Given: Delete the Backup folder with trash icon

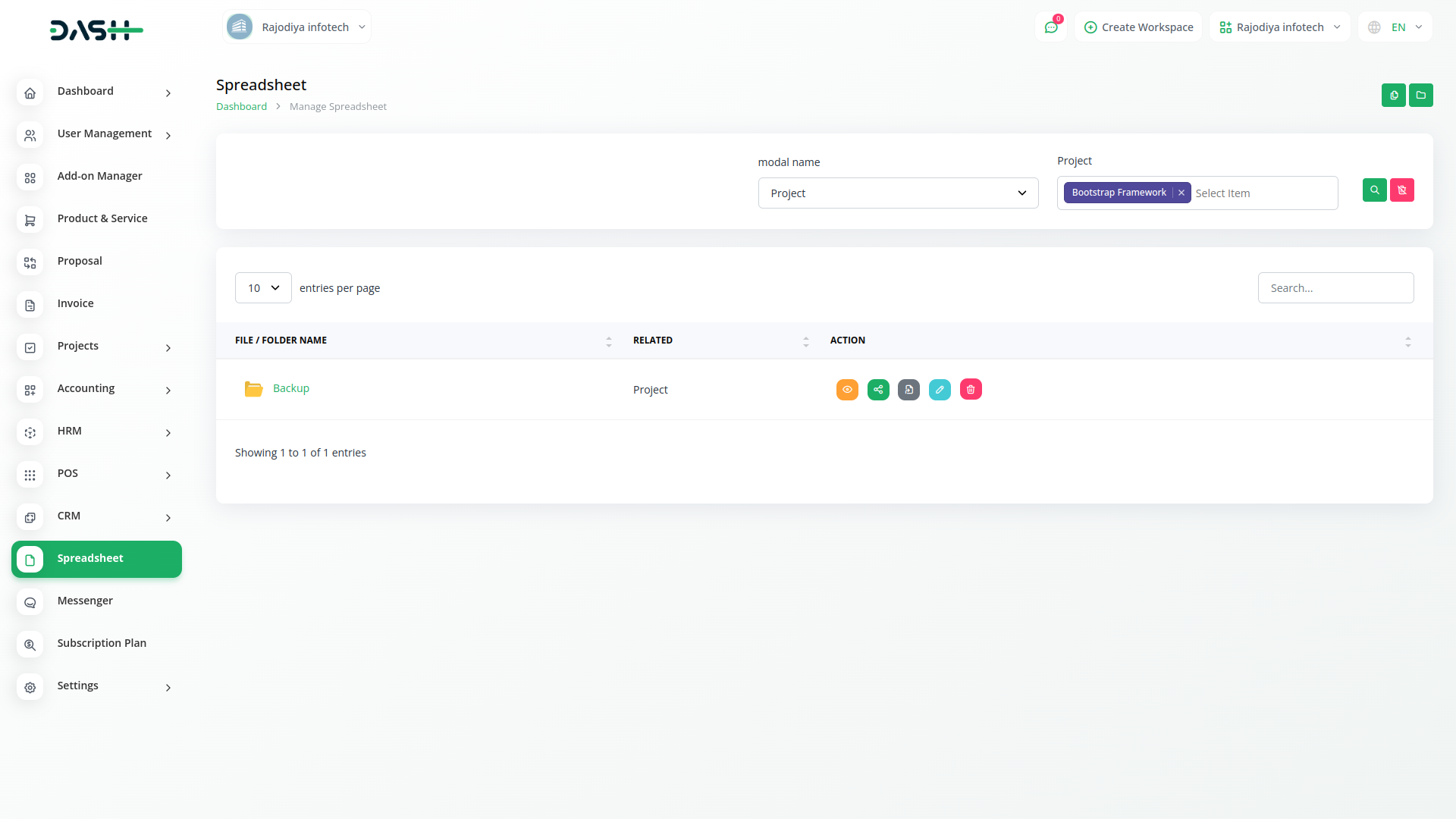Looking at the screenshot, I should pos(971,390).
